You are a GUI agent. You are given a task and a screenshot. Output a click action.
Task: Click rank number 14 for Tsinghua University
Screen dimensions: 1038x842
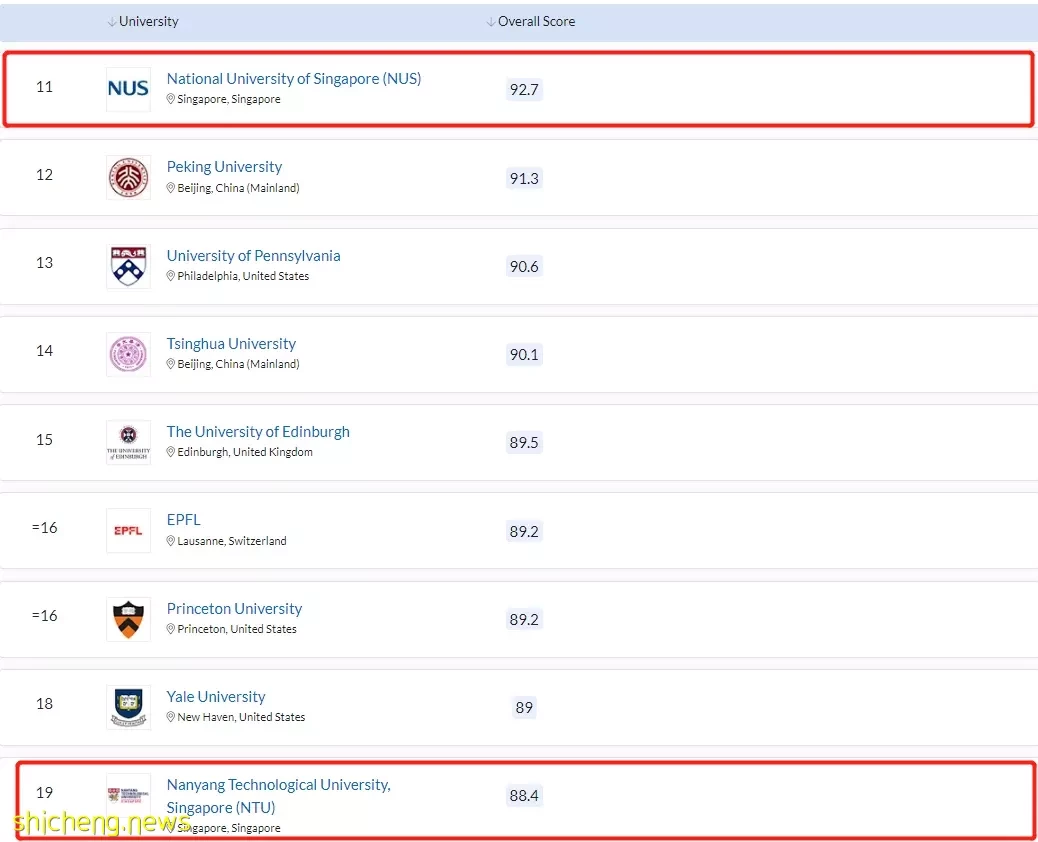pos(44,351)
